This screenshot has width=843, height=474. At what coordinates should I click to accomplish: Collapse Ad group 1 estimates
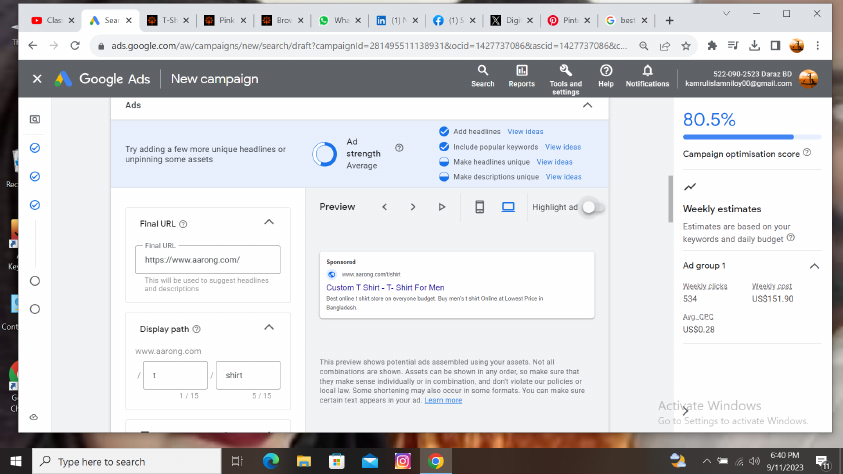tap(815, 266)
